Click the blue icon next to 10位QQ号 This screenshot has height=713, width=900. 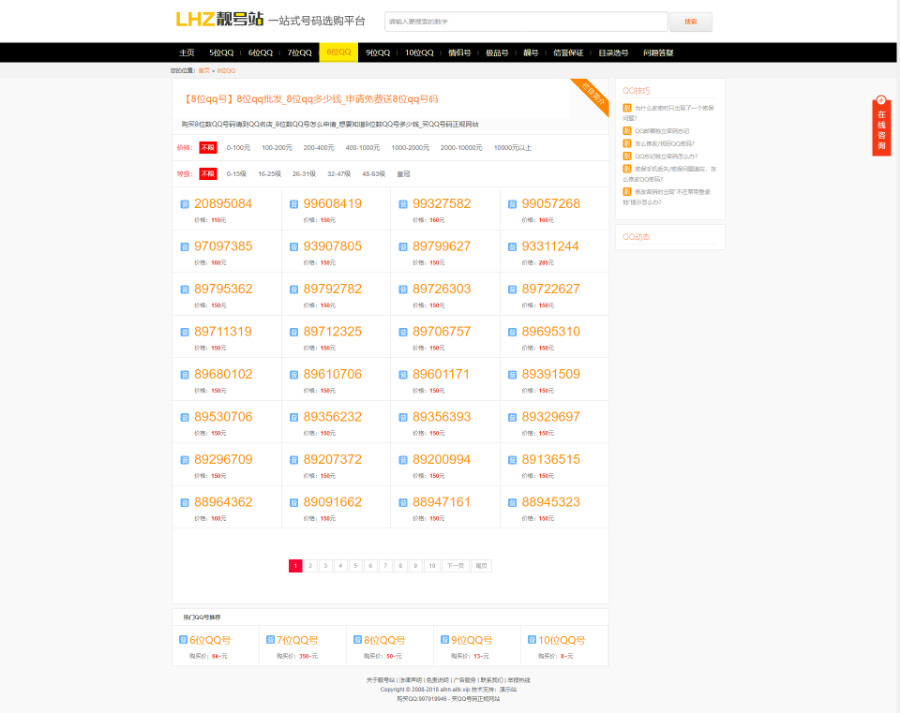(x=531, y=640)
